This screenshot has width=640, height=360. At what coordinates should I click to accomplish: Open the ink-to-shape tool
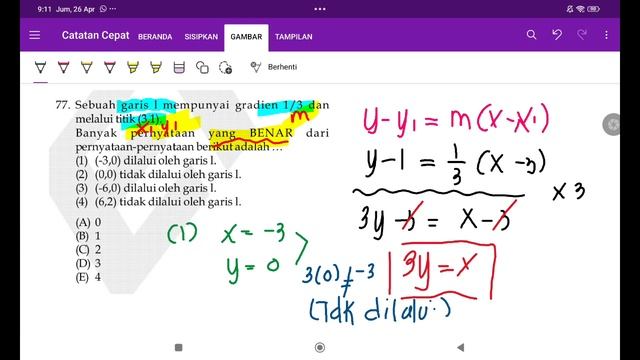pyautogui.click(x=202, y=67)
